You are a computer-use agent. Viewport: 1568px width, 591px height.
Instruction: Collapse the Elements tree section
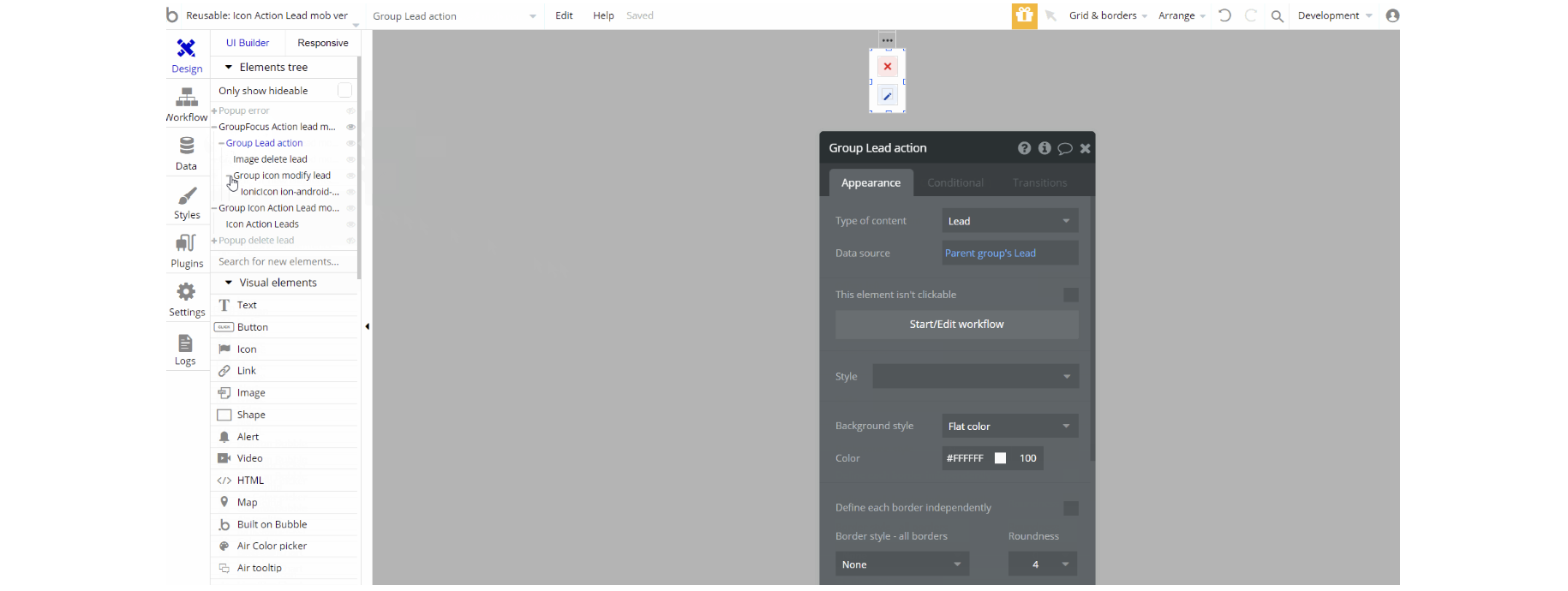(229, 67)
